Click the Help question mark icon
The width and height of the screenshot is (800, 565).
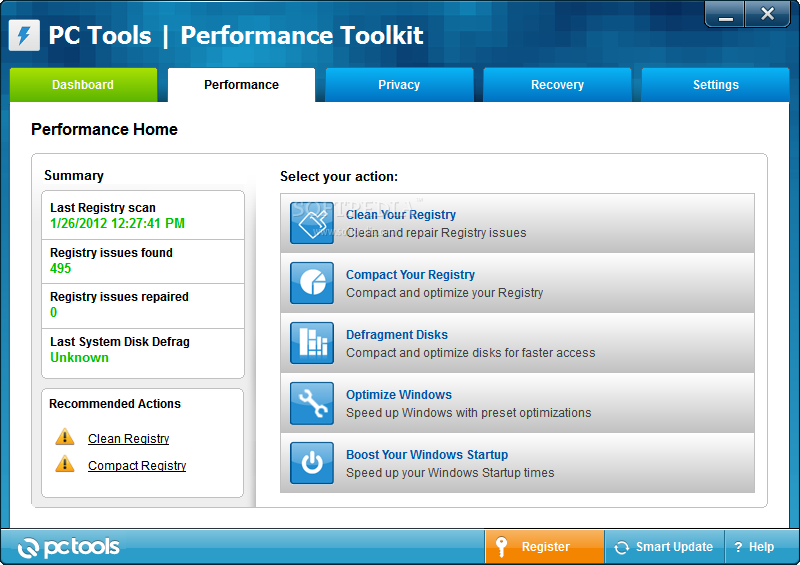738,547
